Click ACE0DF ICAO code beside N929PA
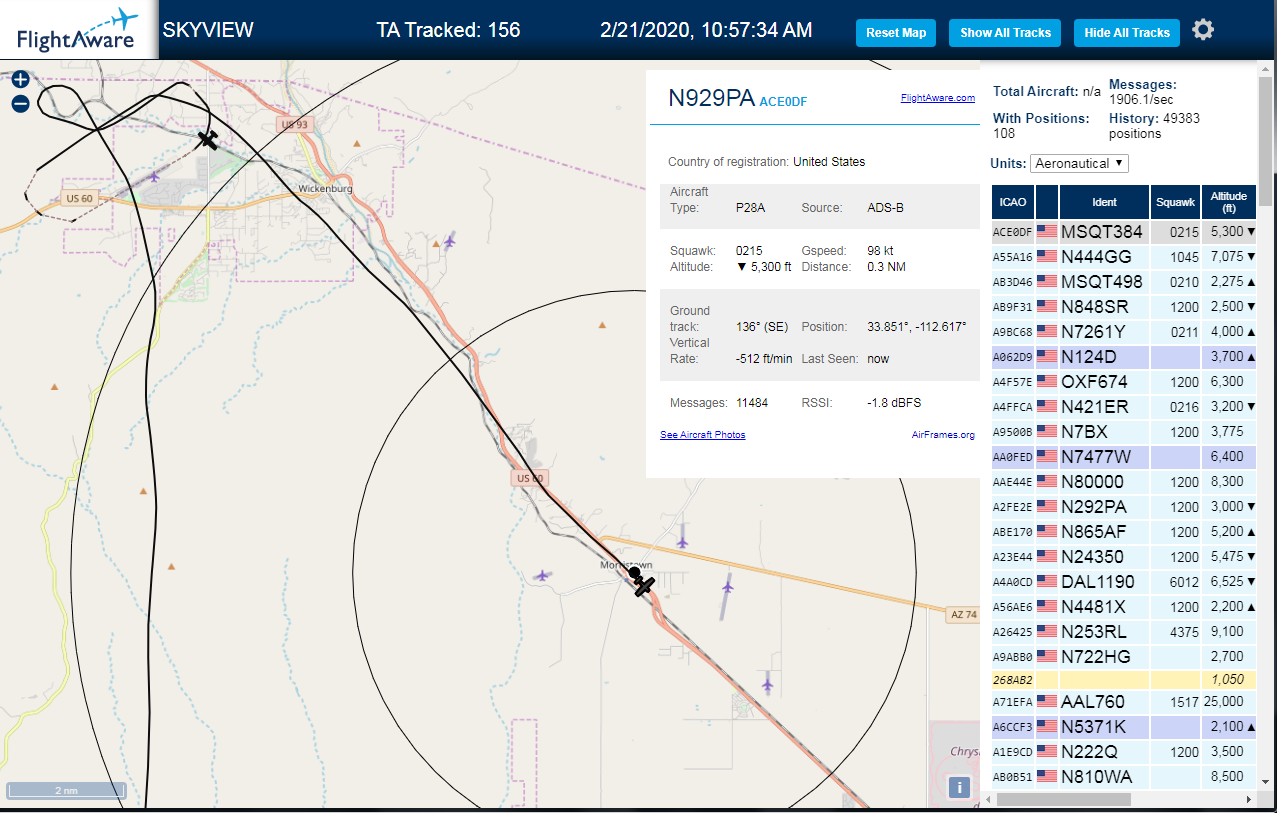This screenshot has width=1277, height=813. pos(783,101)
